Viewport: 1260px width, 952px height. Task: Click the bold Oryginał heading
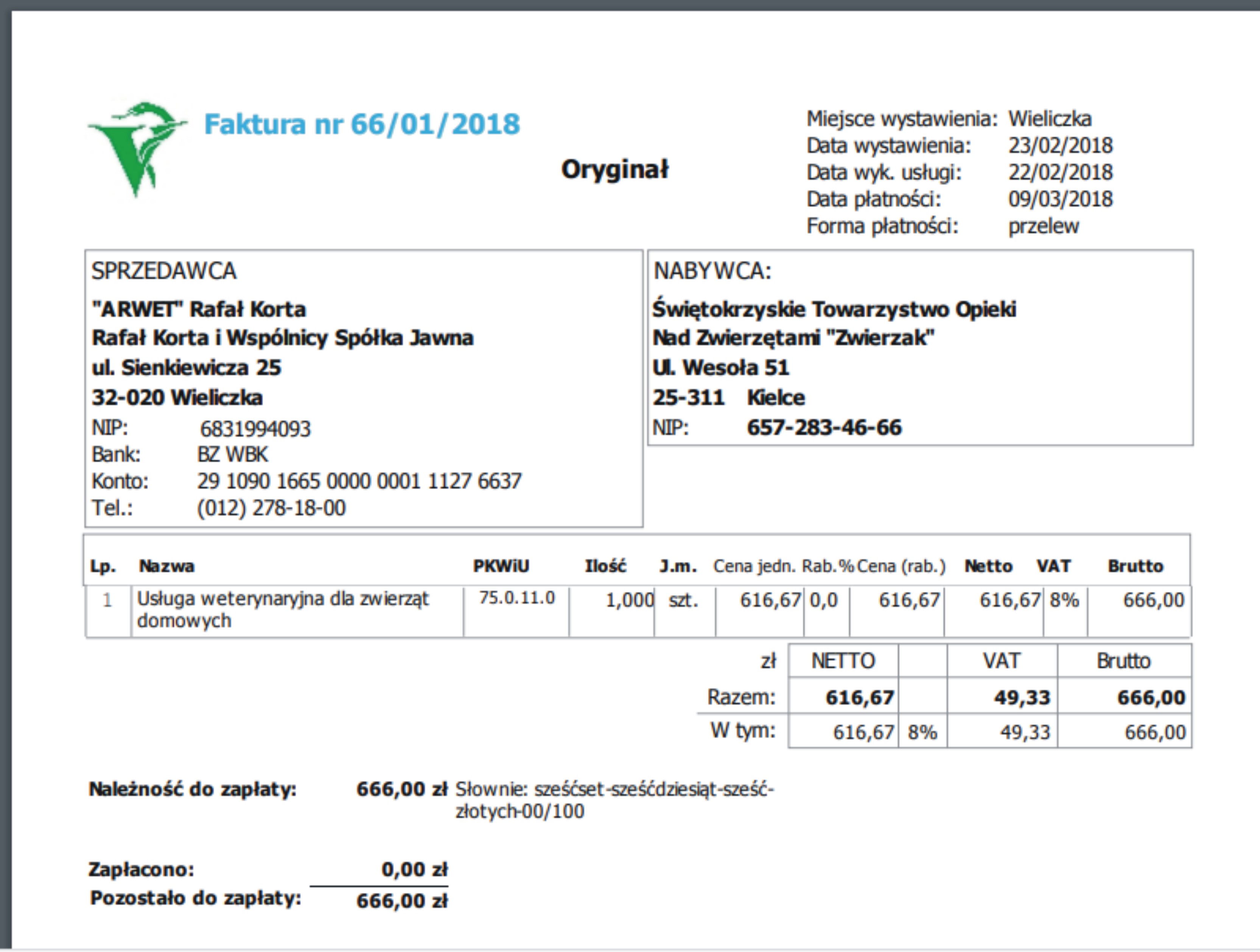tap(614, 169)
